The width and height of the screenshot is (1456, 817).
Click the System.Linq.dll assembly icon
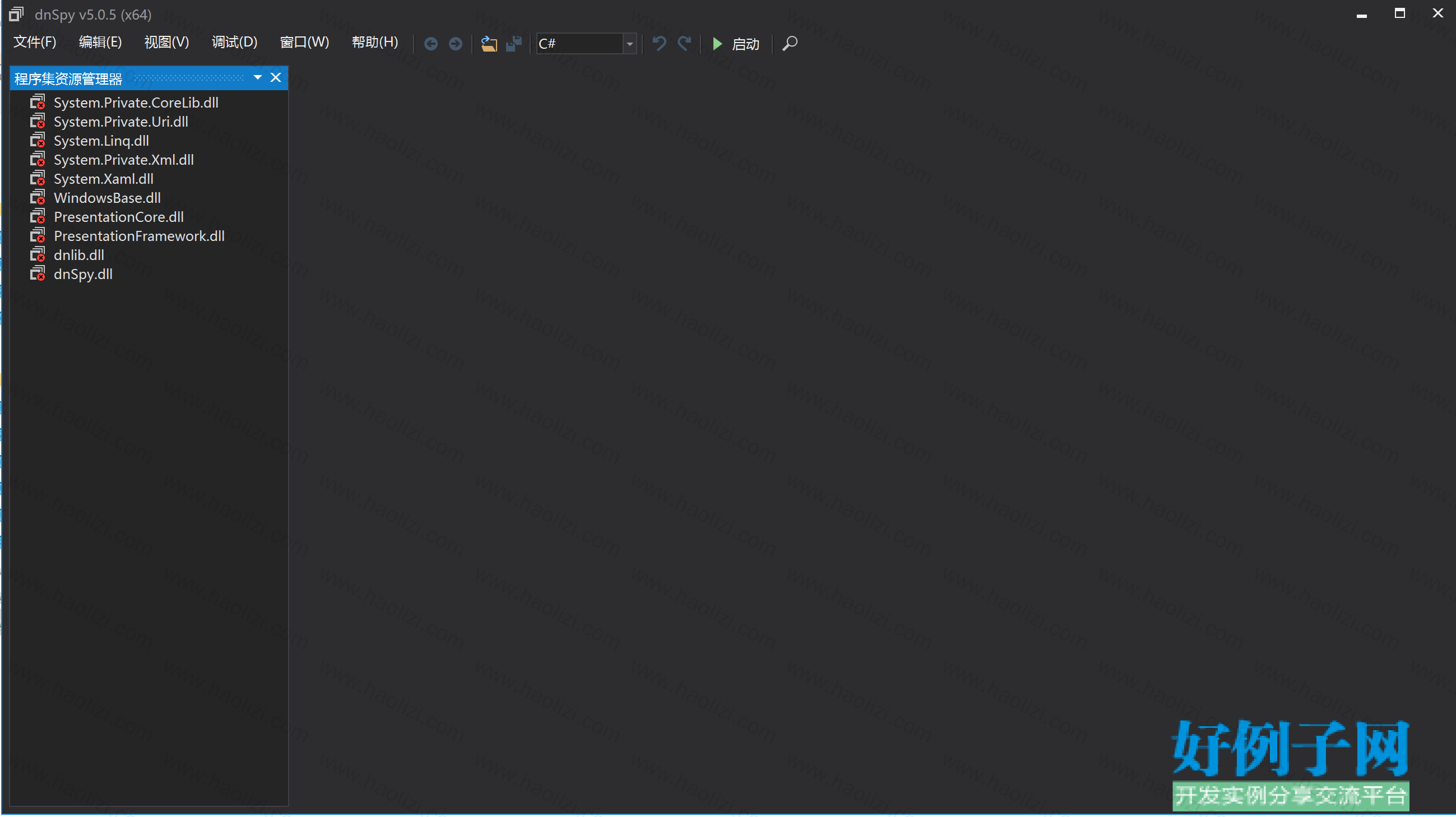click(x=38, y=141)
